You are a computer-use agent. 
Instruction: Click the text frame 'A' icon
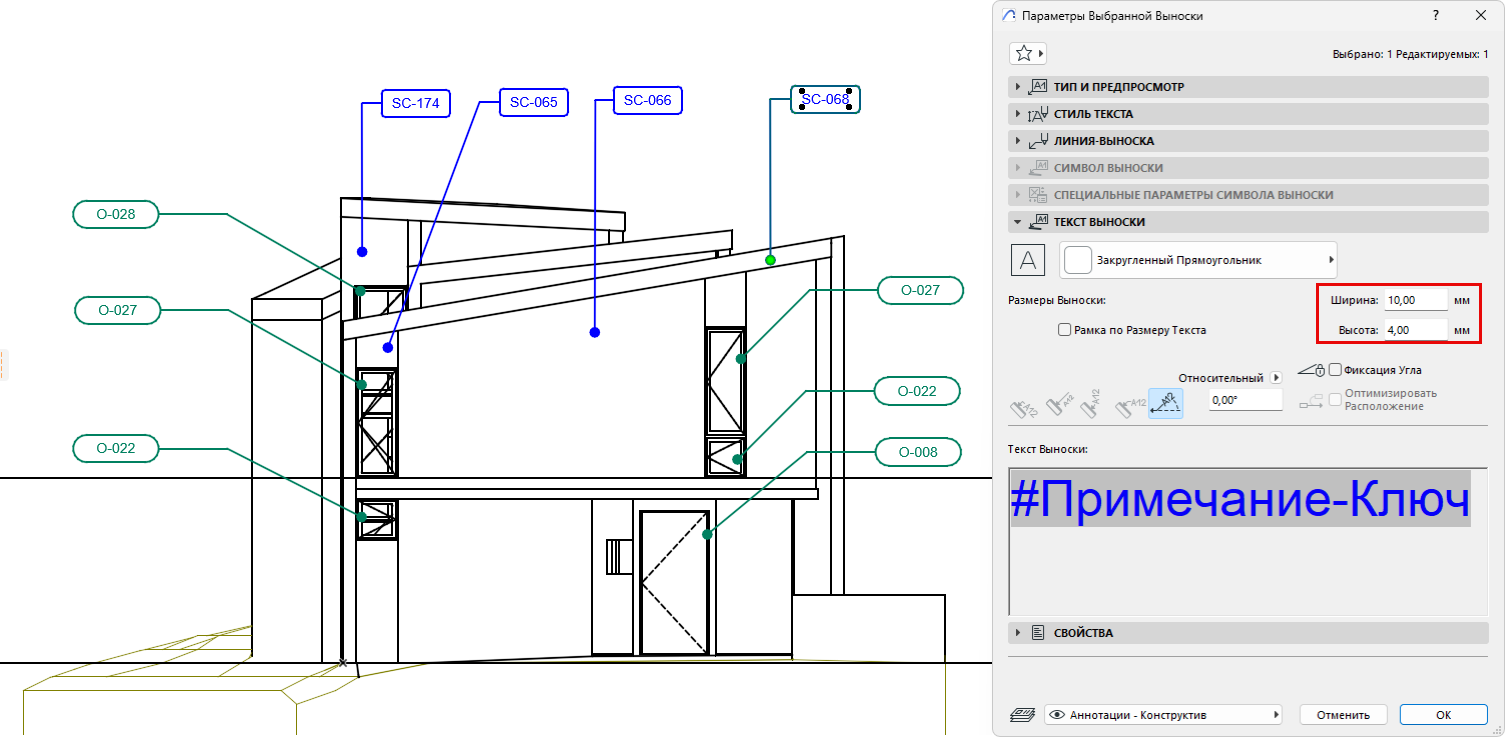click(1028, 260)
